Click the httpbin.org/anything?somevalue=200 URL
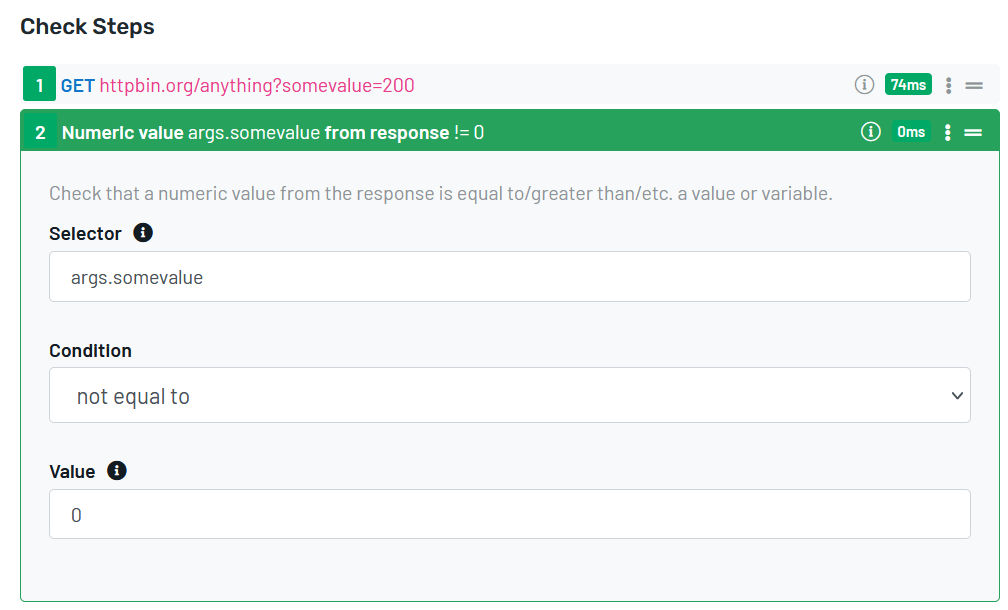The height and width of the screenshot is (610, 1008). pyautogui.click(x=257, y=86)
